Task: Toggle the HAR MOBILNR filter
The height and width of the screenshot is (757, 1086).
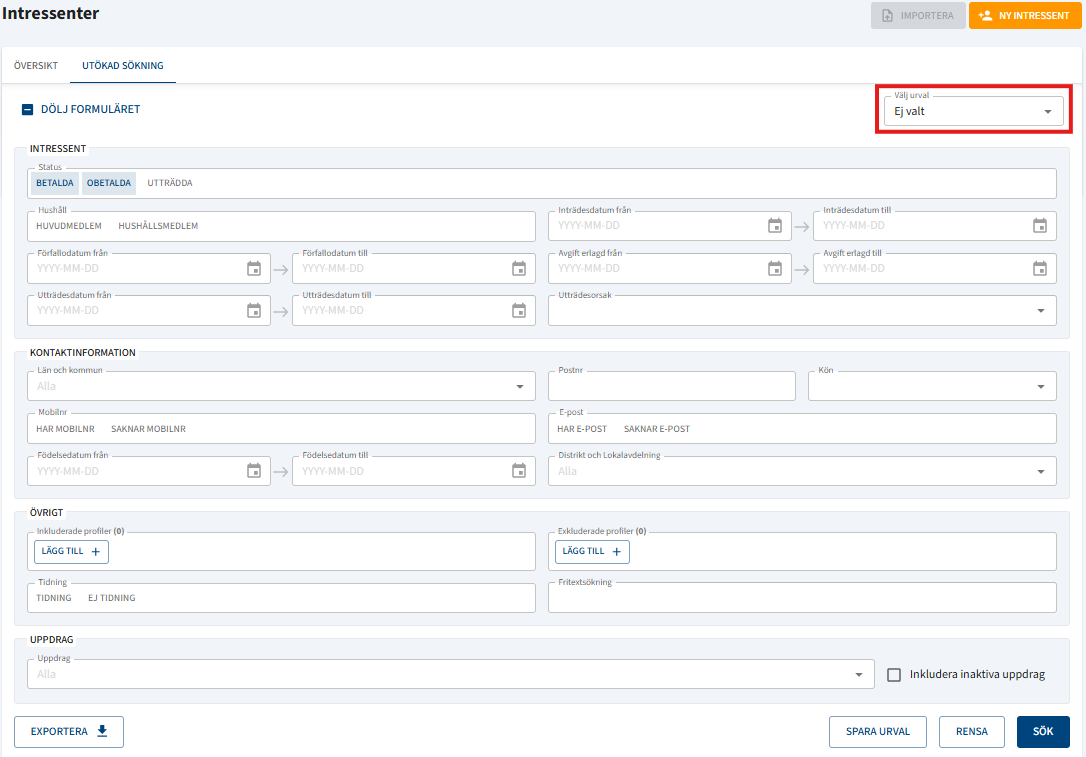Action: point(65,429)
